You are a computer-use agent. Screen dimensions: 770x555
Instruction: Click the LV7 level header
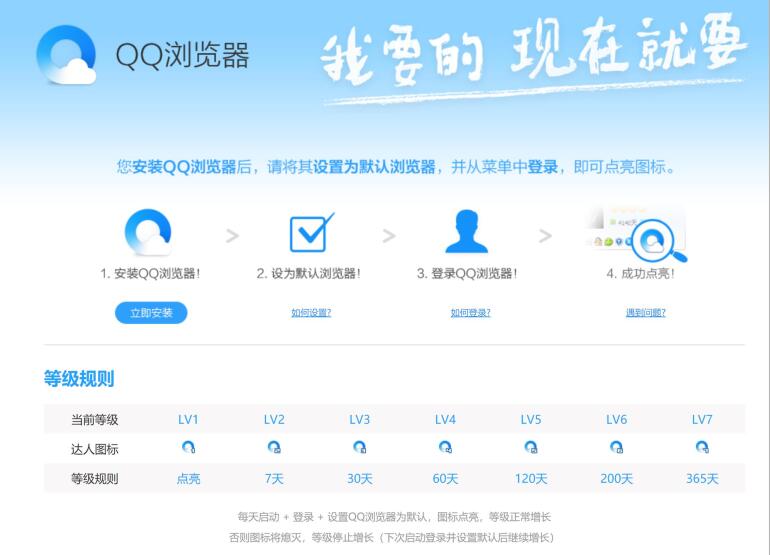click(x=702, y=419)
